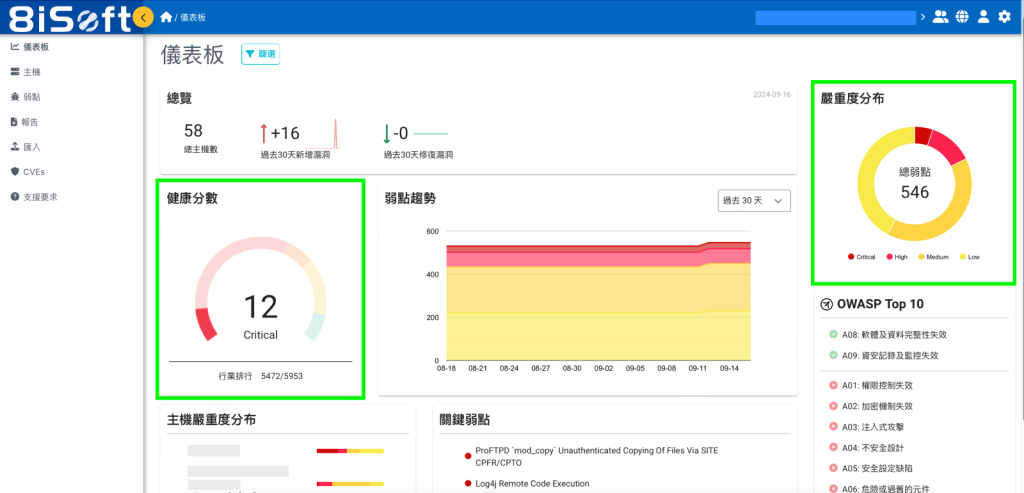1024x493 pixels.
Task: Toggle Medium legend in severity donut
Action: tap(933, 257)
